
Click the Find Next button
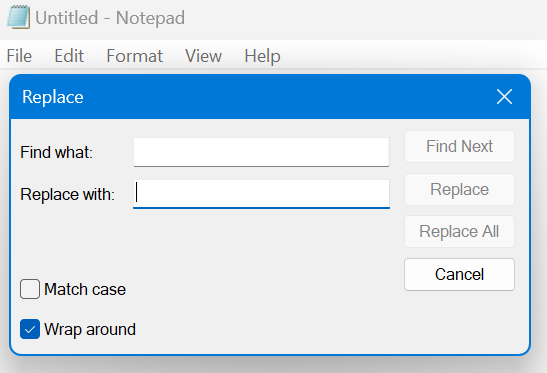[459, 147]
